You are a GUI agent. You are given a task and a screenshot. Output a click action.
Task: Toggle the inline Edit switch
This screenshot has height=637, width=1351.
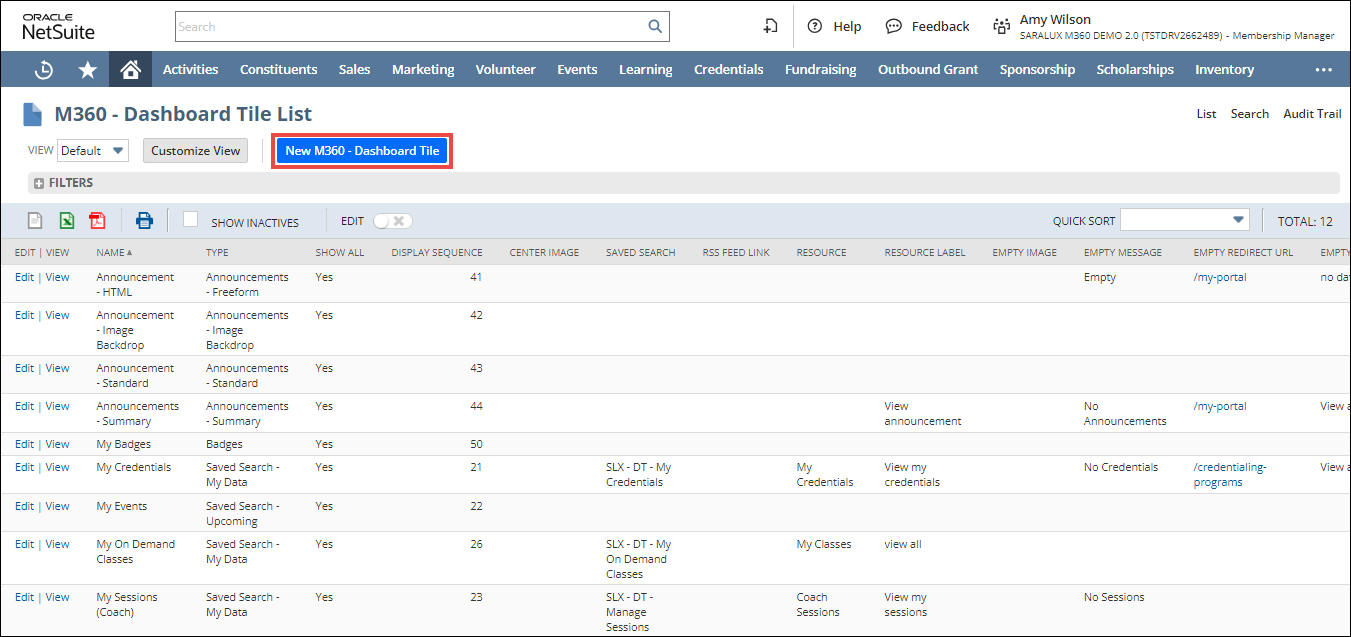392,221
